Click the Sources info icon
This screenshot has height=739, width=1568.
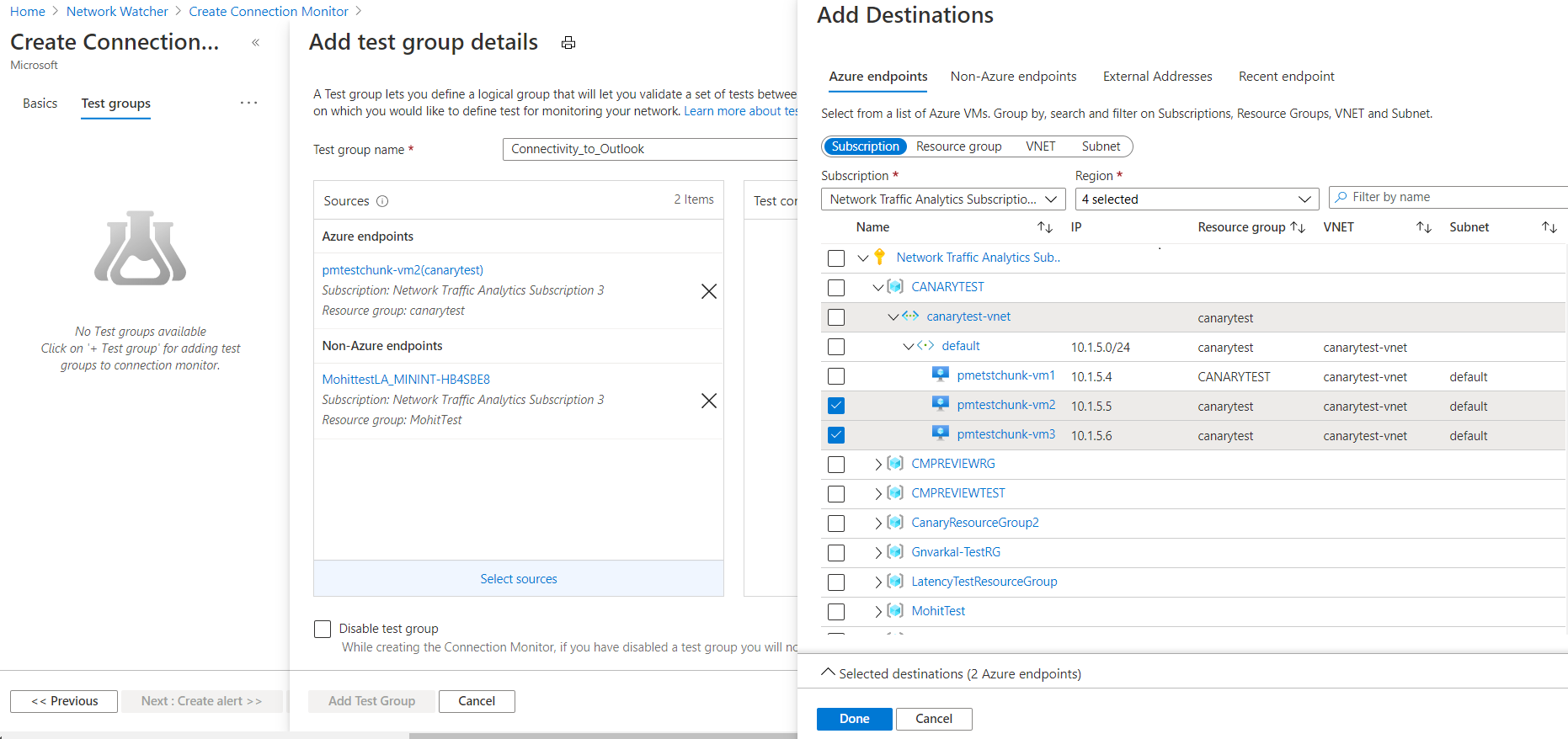point(382,201)
